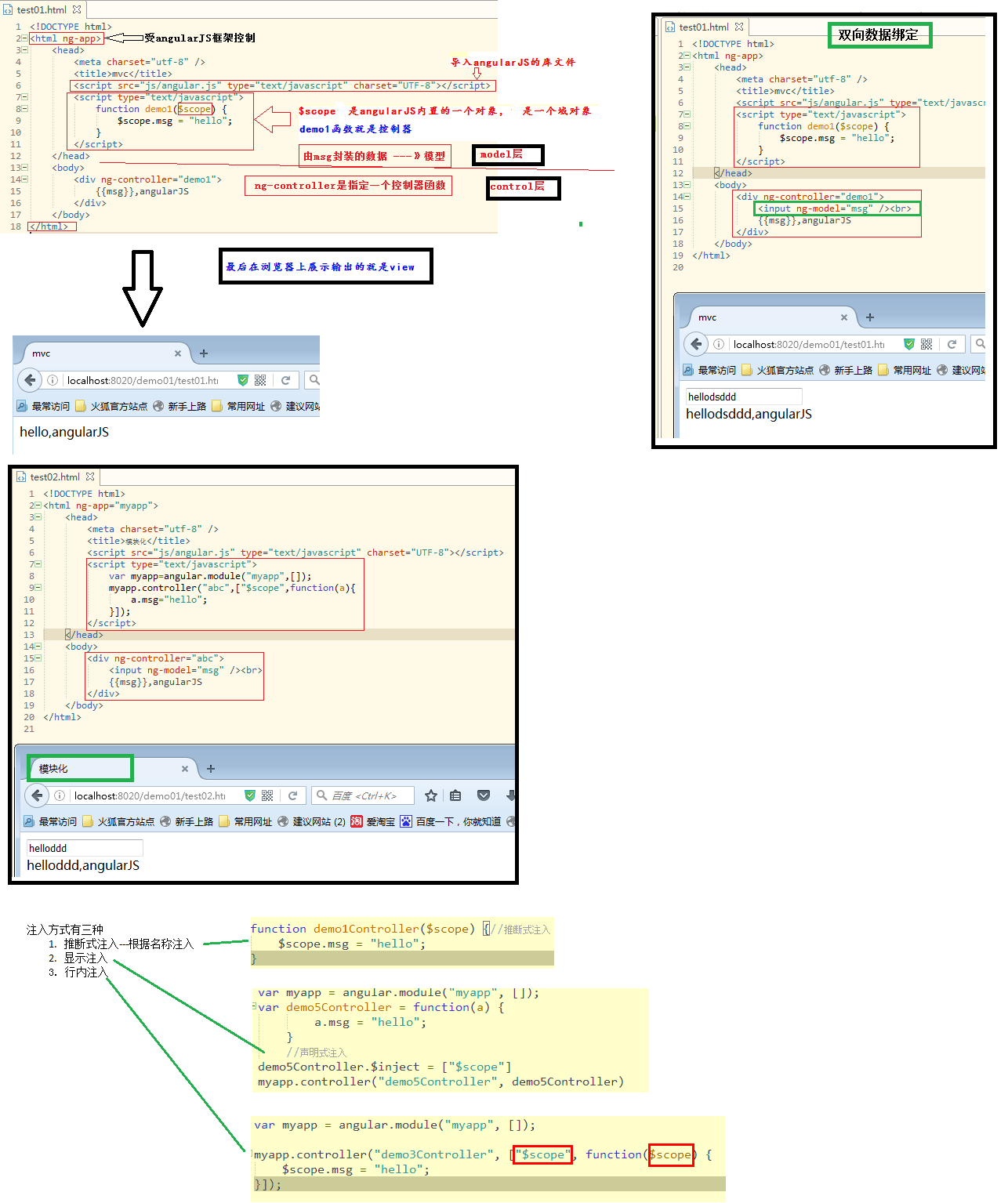The width and height of the screenshot is (1008, 1203).
Task: Click the hellodsddd text input
Action: [x=744, y=397]
